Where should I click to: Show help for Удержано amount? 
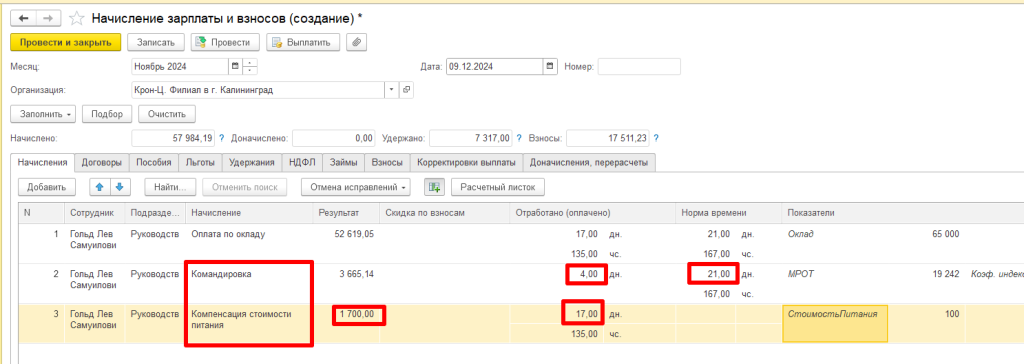pos(519,139)
